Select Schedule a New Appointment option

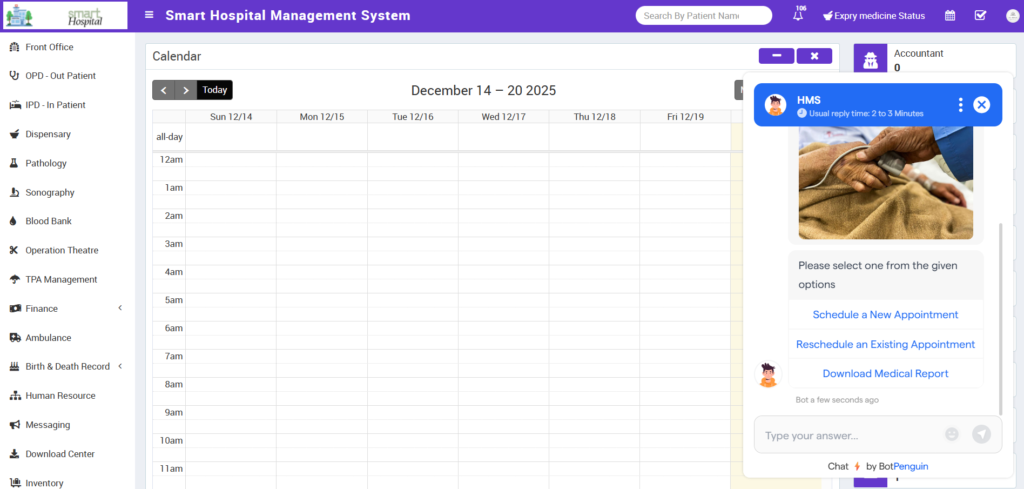click(885, 314)
